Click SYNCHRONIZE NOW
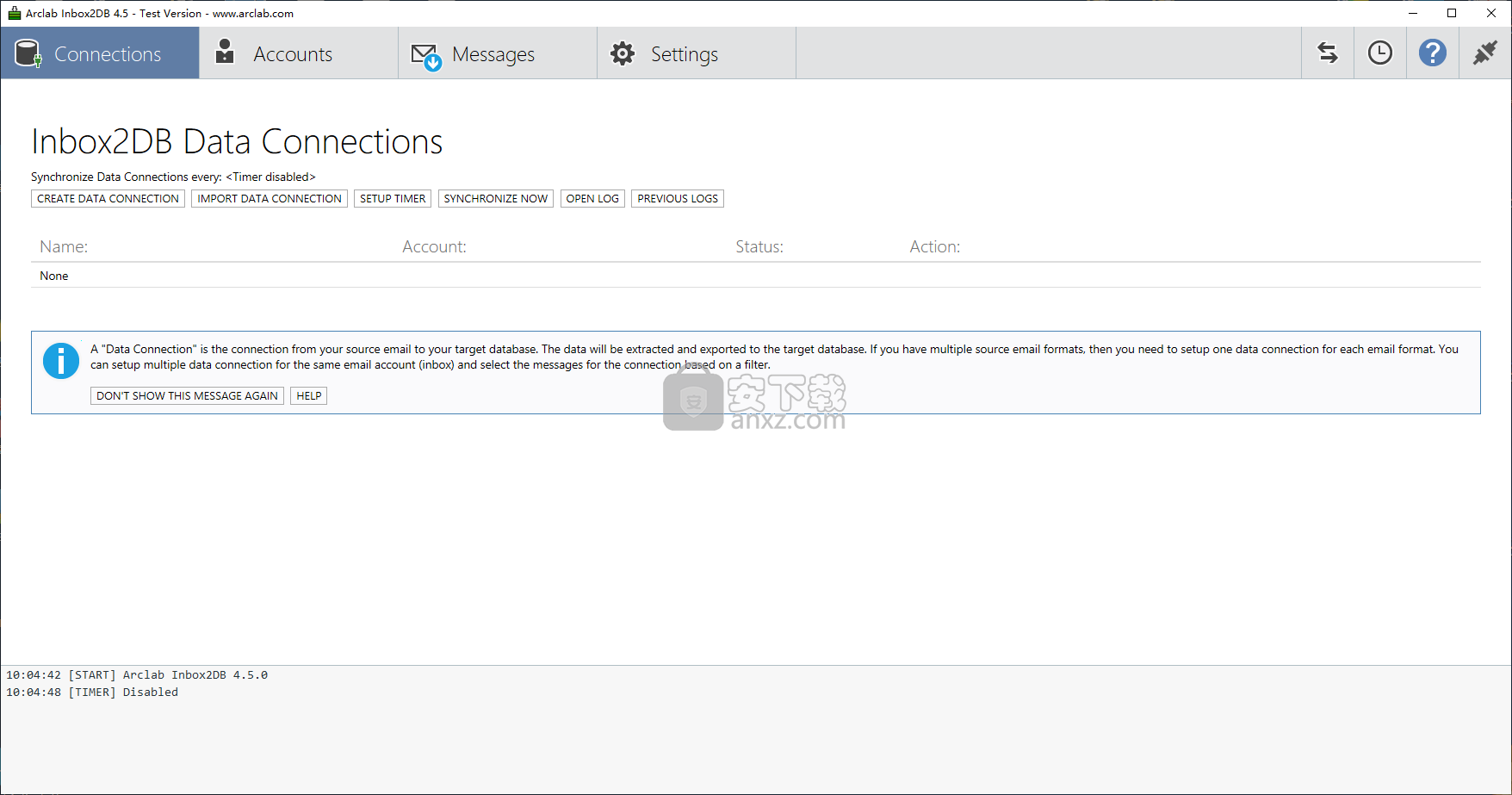The image size is (1512, 795). [x=496, y=199]
